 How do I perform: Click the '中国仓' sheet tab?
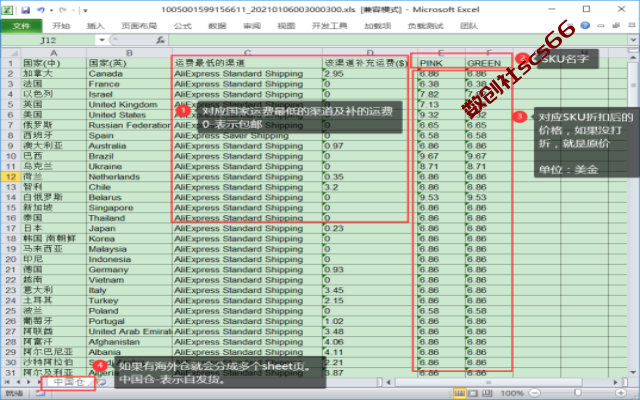click(x=69, y=382)
